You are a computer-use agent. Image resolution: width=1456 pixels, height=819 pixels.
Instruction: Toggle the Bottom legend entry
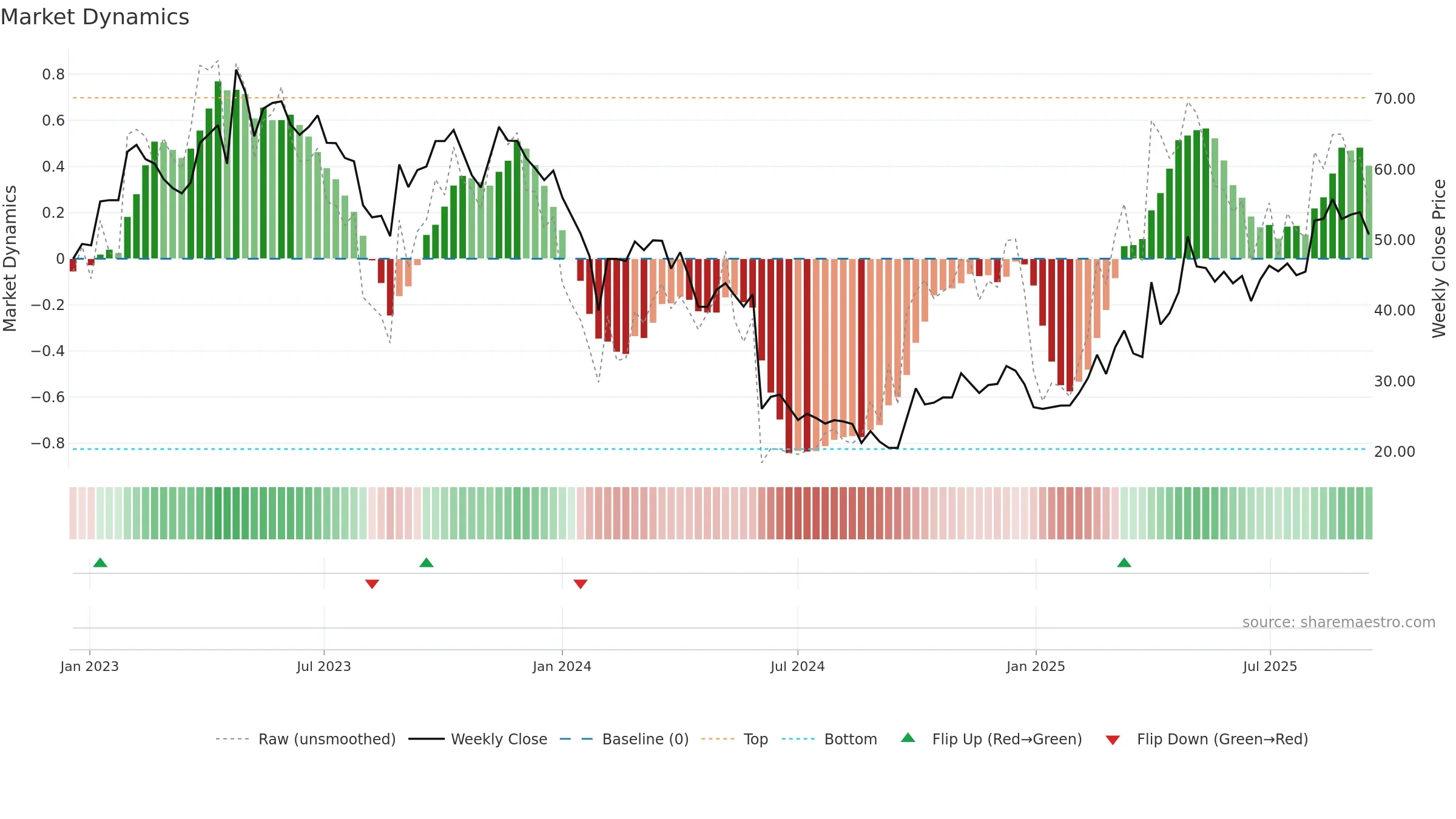point(829,739)
